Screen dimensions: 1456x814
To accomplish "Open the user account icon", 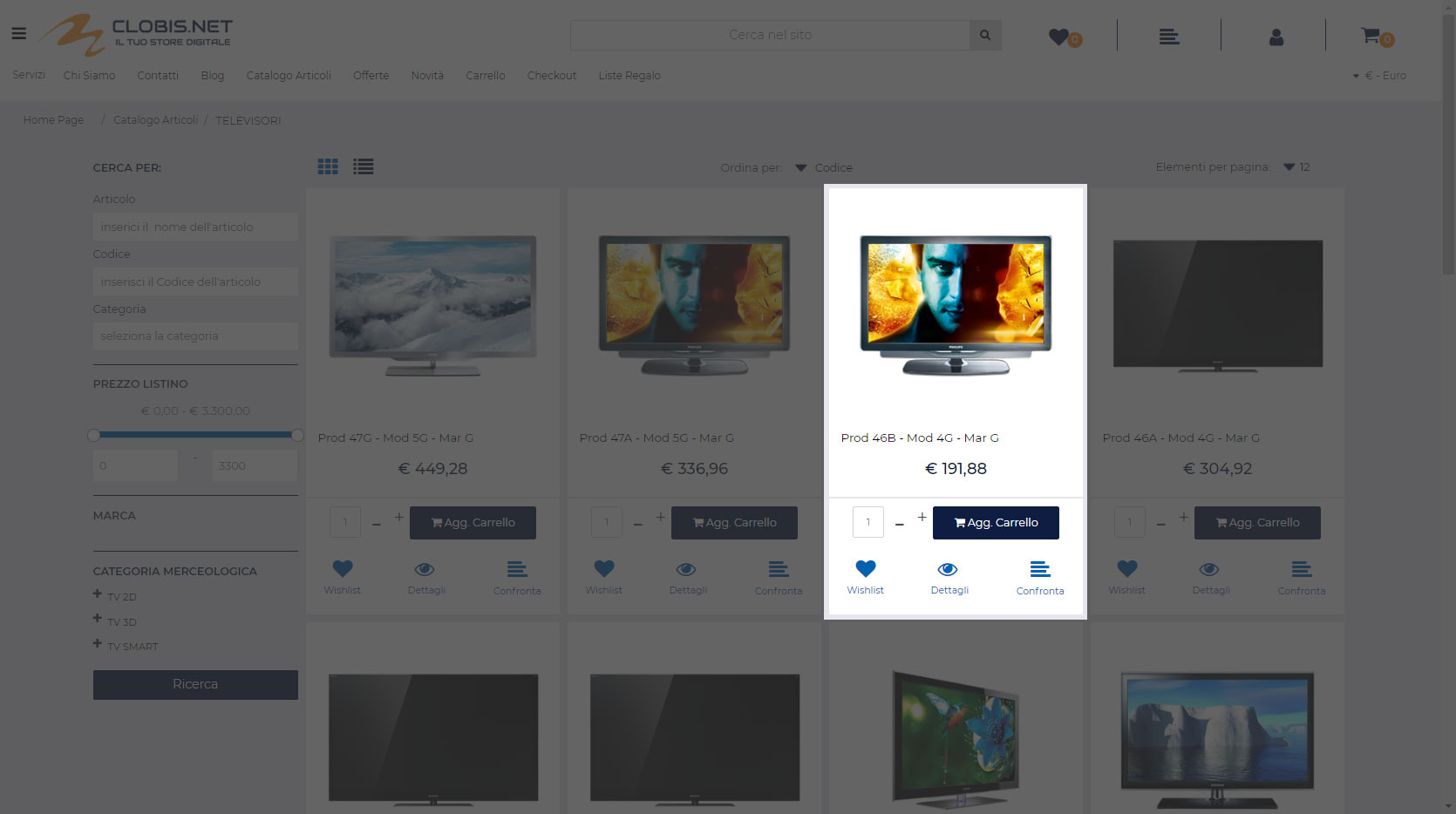I will tap(1276, 37).
